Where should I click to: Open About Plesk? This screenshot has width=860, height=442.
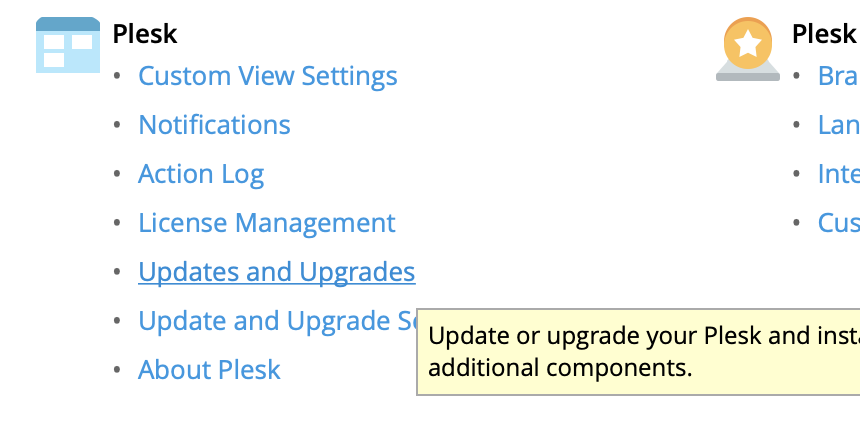pyautogui.click(x=209, y=370)
